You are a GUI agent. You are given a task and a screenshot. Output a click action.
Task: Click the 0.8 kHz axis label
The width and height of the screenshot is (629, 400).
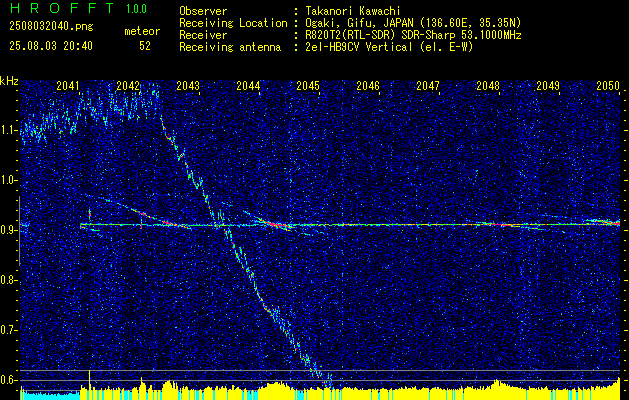tap(9, 280)
